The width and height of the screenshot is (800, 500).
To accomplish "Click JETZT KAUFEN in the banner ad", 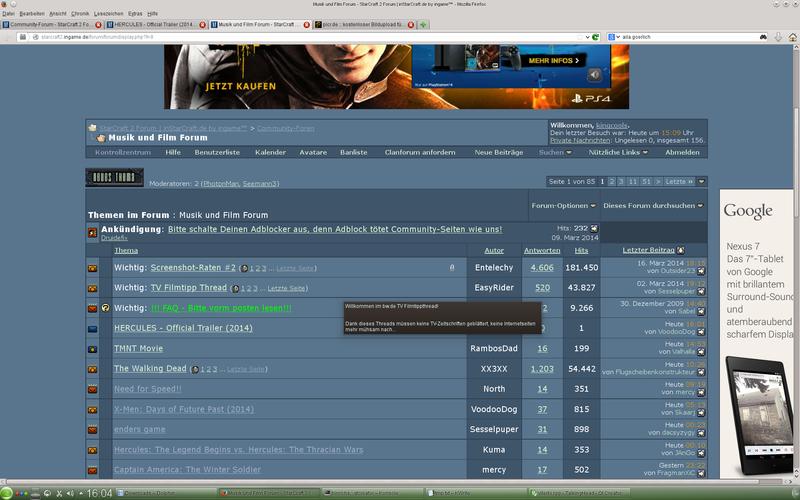I will tap(240, 86).
